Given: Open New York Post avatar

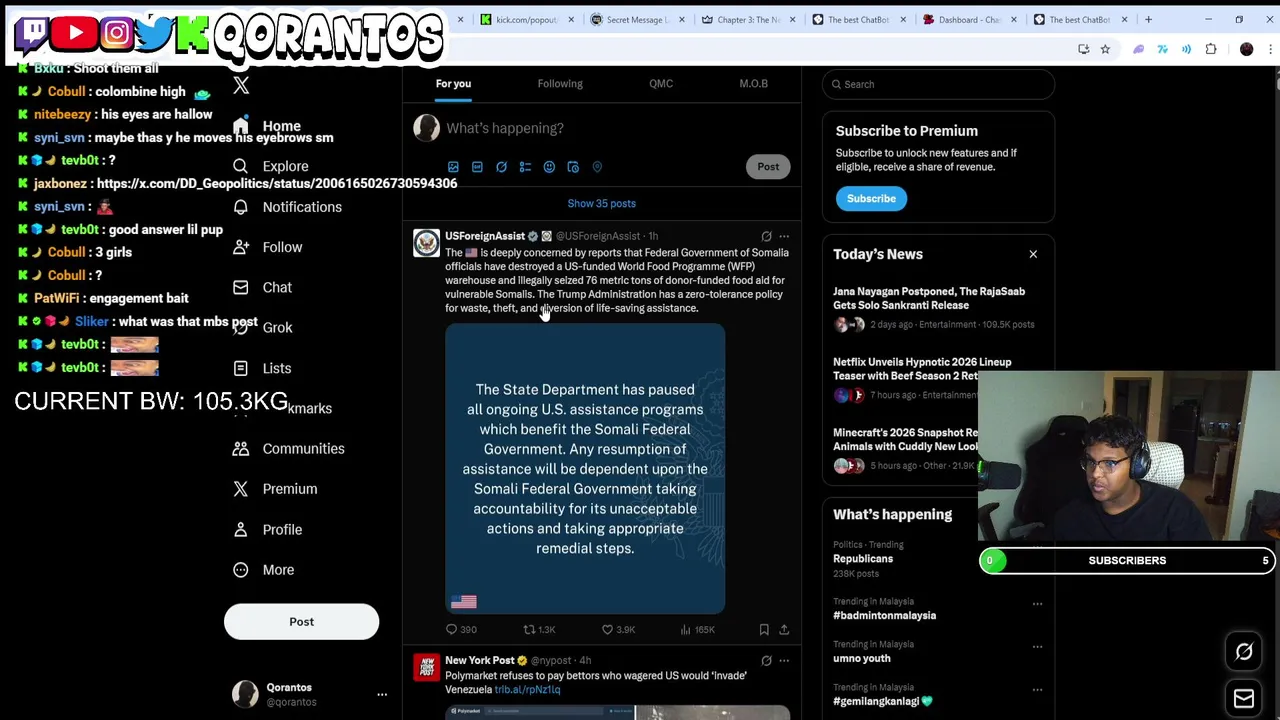Looking at the screenshot, I should (426, 667).
